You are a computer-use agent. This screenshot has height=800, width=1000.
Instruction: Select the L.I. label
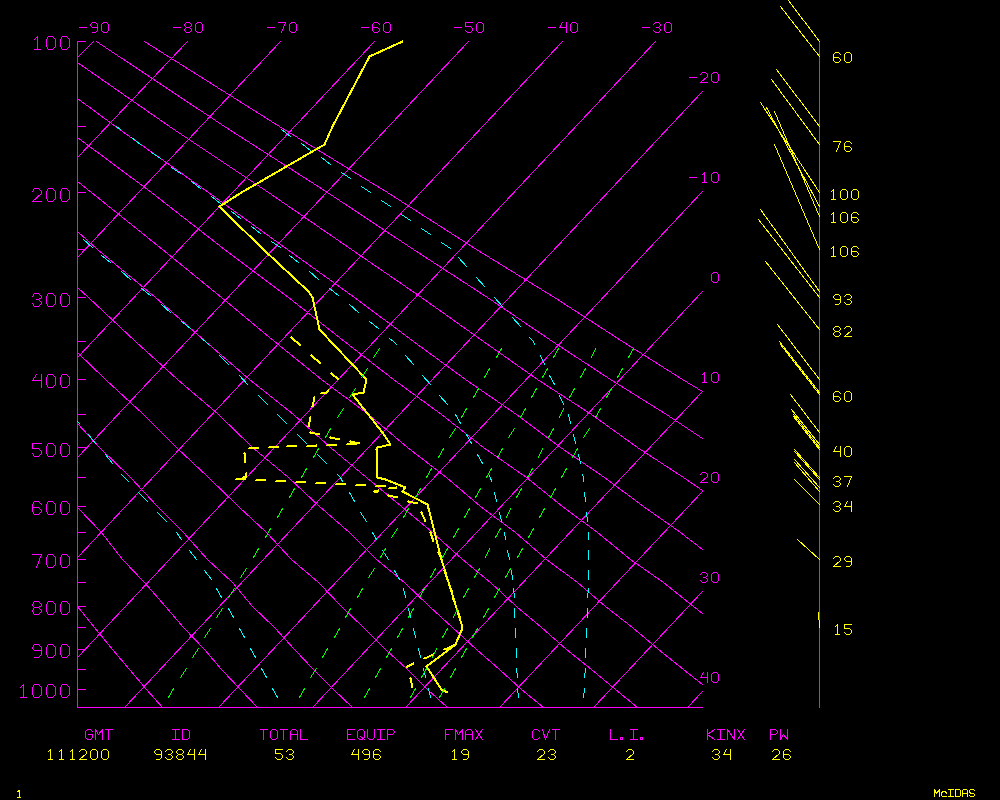pyautogui.click(x=627, y=735)
